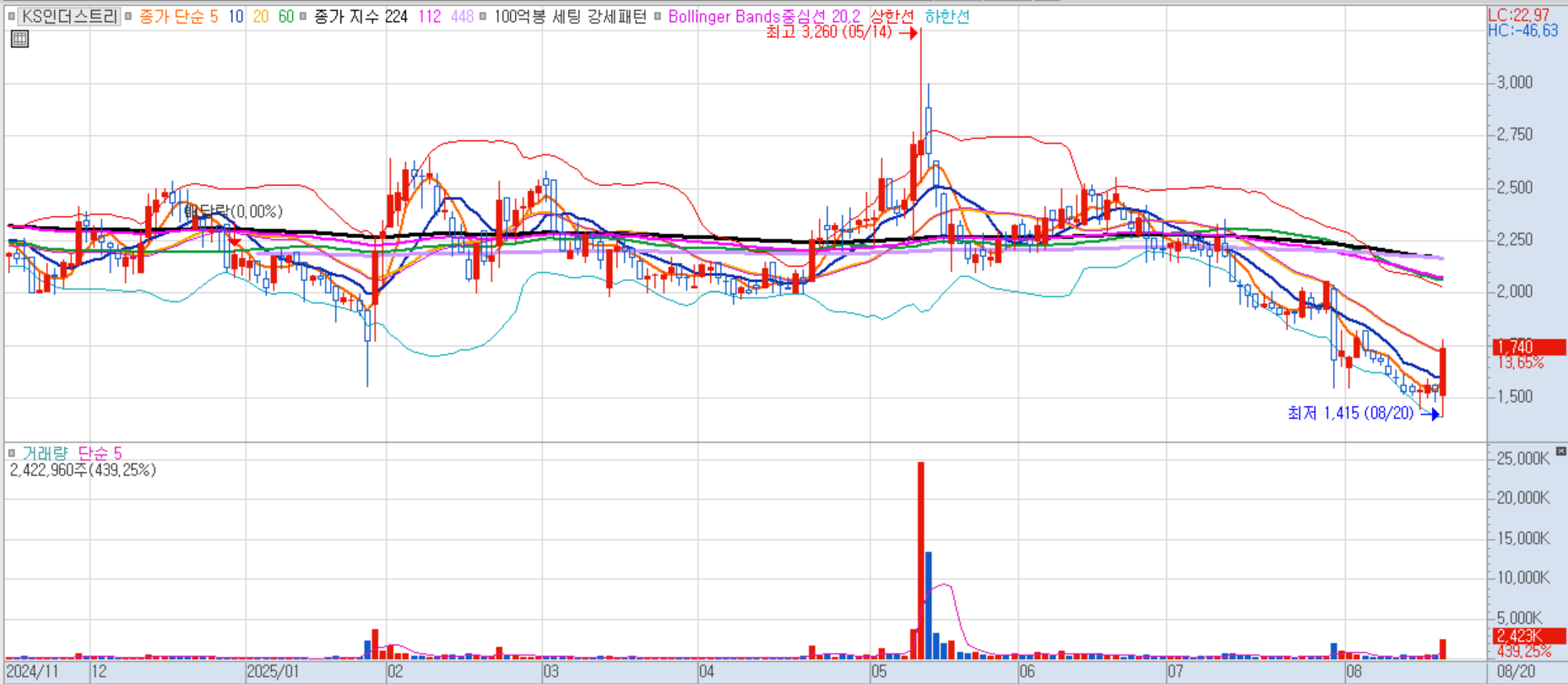Click the 13.65% change rate label
Screen dimensions: 1568x684
[1521, 362]
